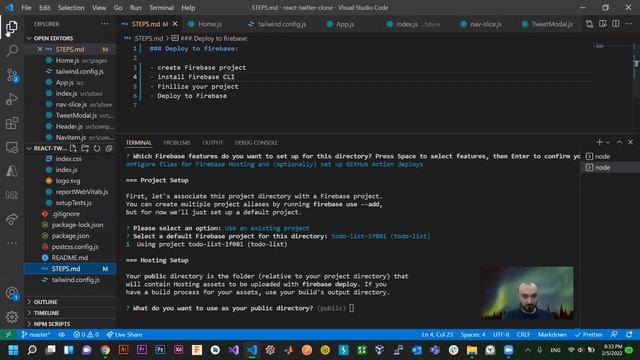Open Accounts menu in activity bar

click(12, 293)
